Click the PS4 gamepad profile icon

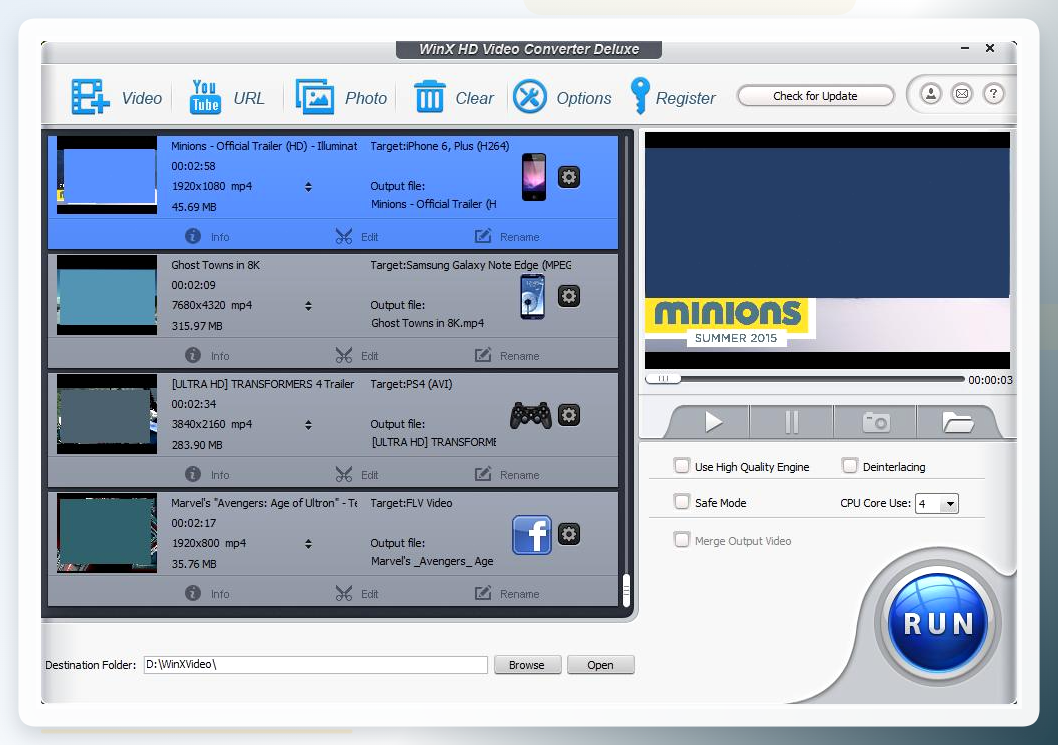[530, 415]
